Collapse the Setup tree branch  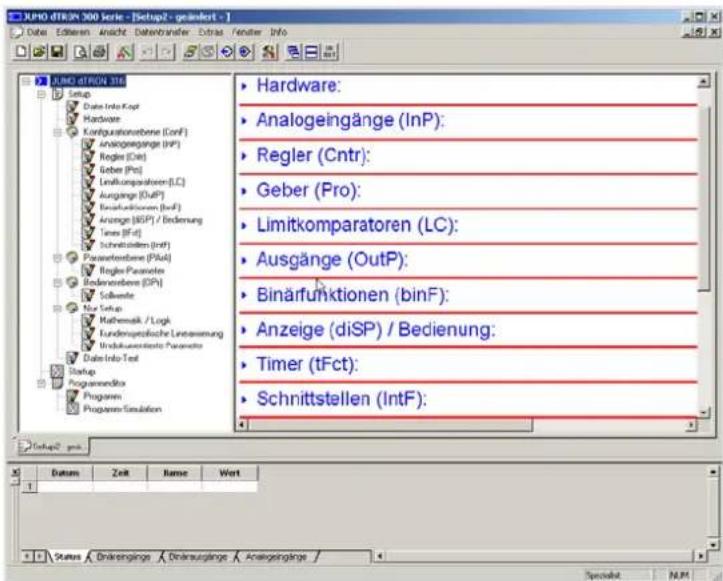tap(41, 94)
